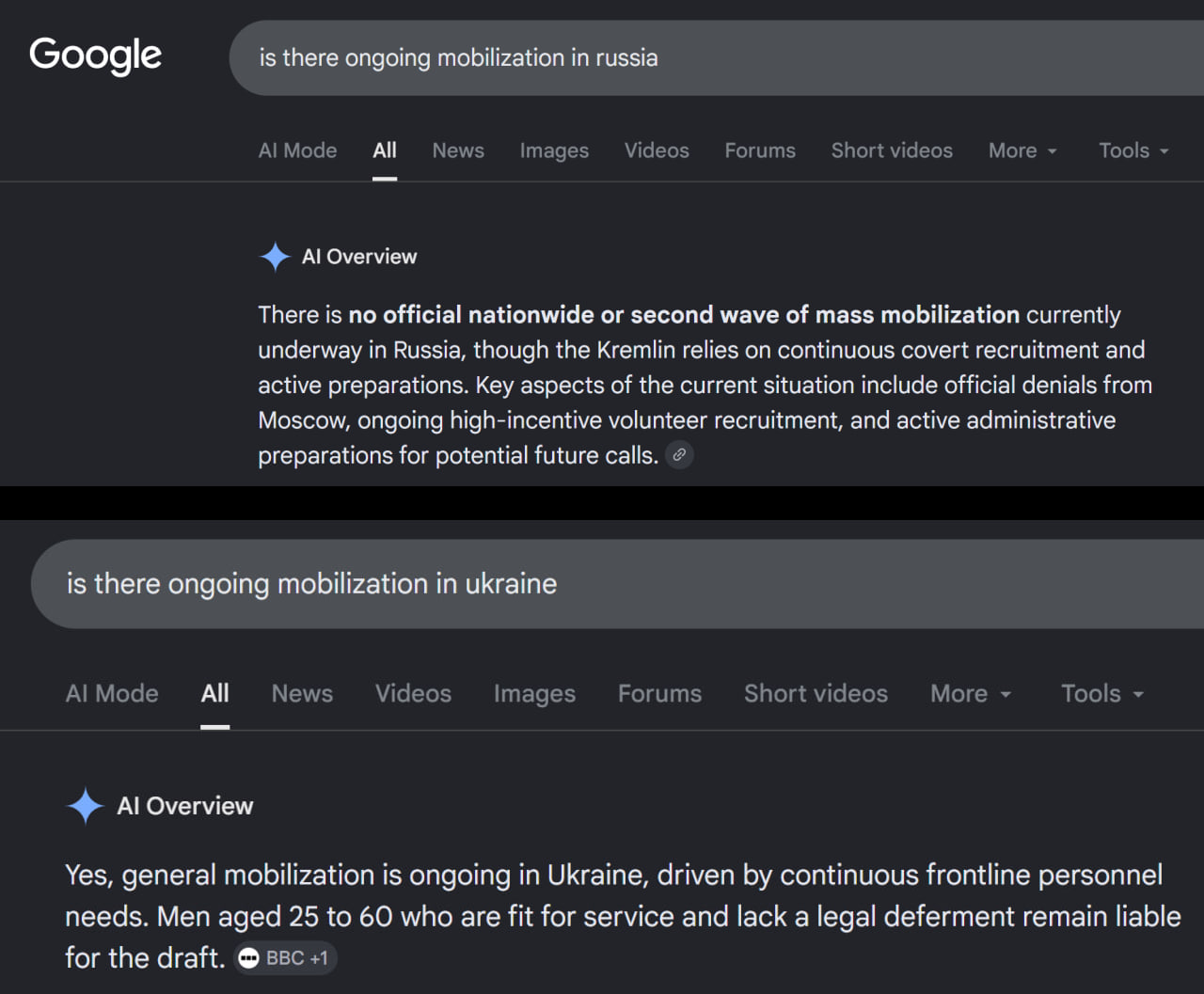Click the search box with the Russia query

717,58
